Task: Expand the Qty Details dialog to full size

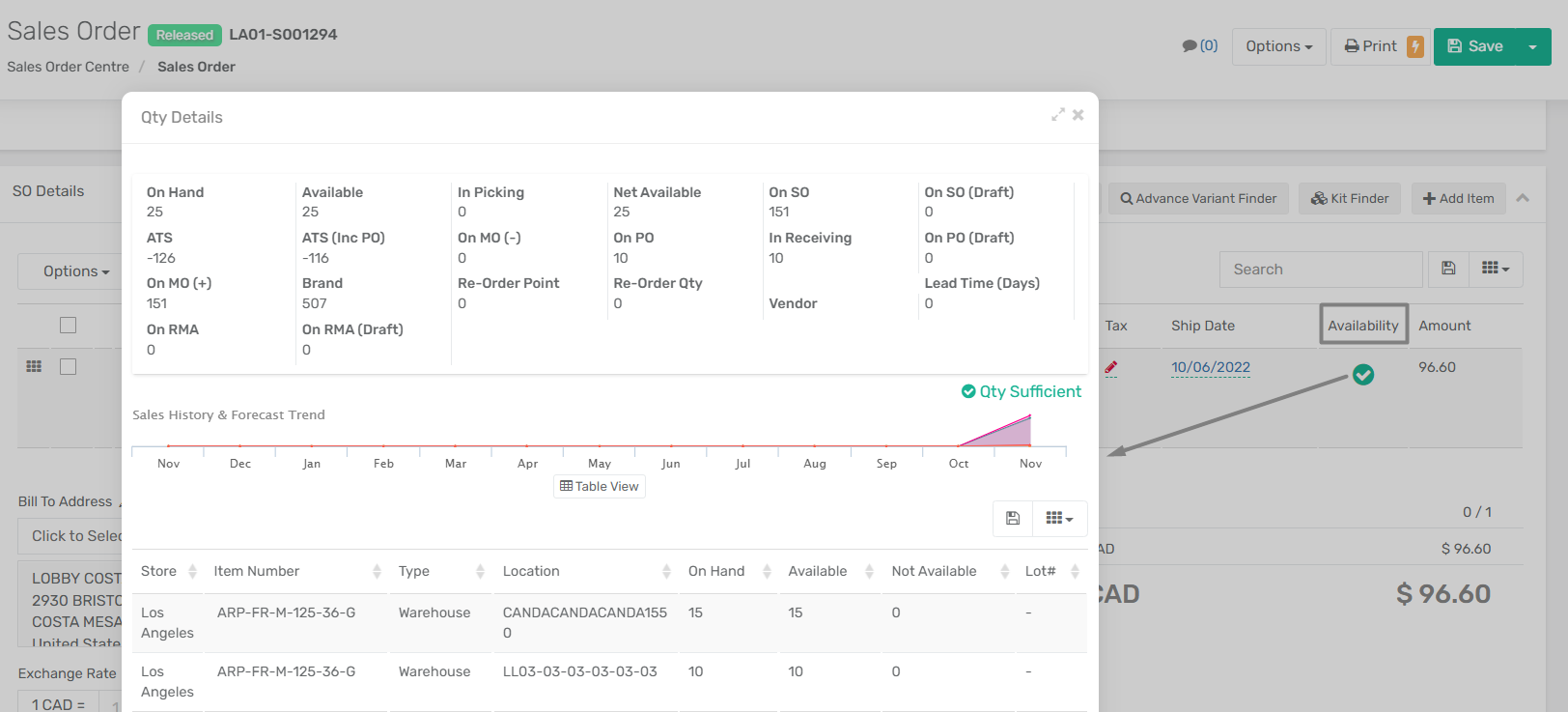Action: coord(1058,114)
